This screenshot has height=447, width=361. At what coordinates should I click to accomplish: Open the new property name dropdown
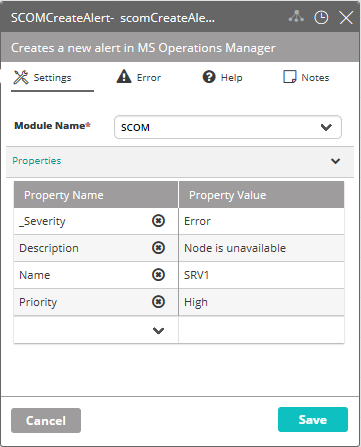tap(158, 331)
